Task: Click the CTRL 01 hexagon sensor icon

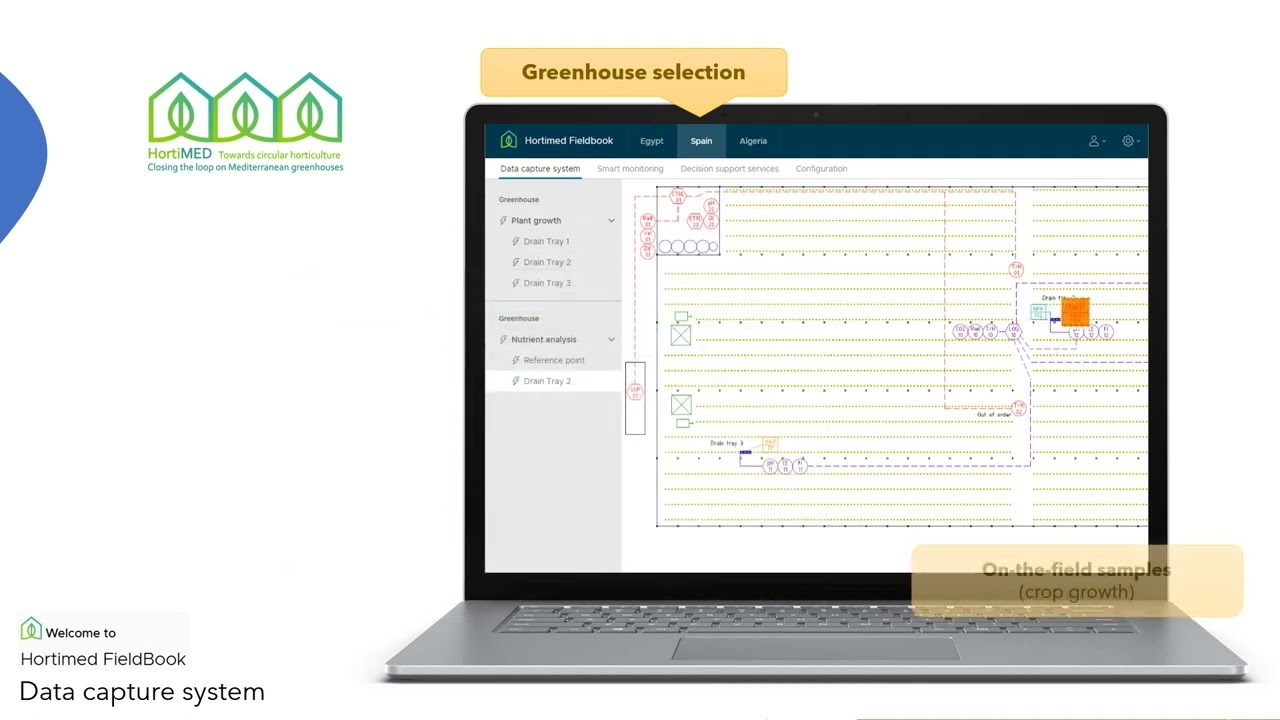Action: click(x=678, y=196)
